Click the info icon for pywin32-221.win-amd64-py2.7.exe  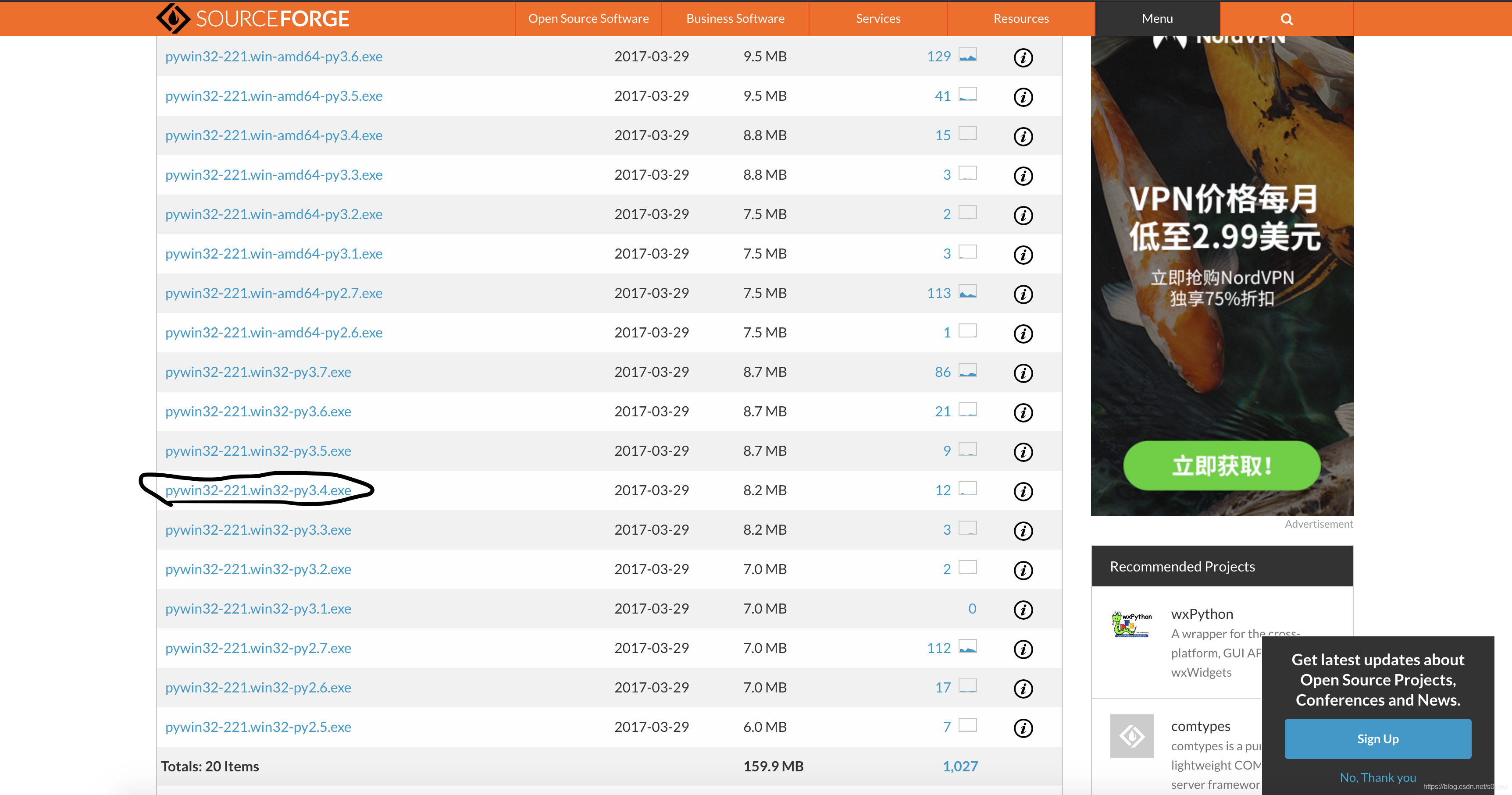(1024, 293)
